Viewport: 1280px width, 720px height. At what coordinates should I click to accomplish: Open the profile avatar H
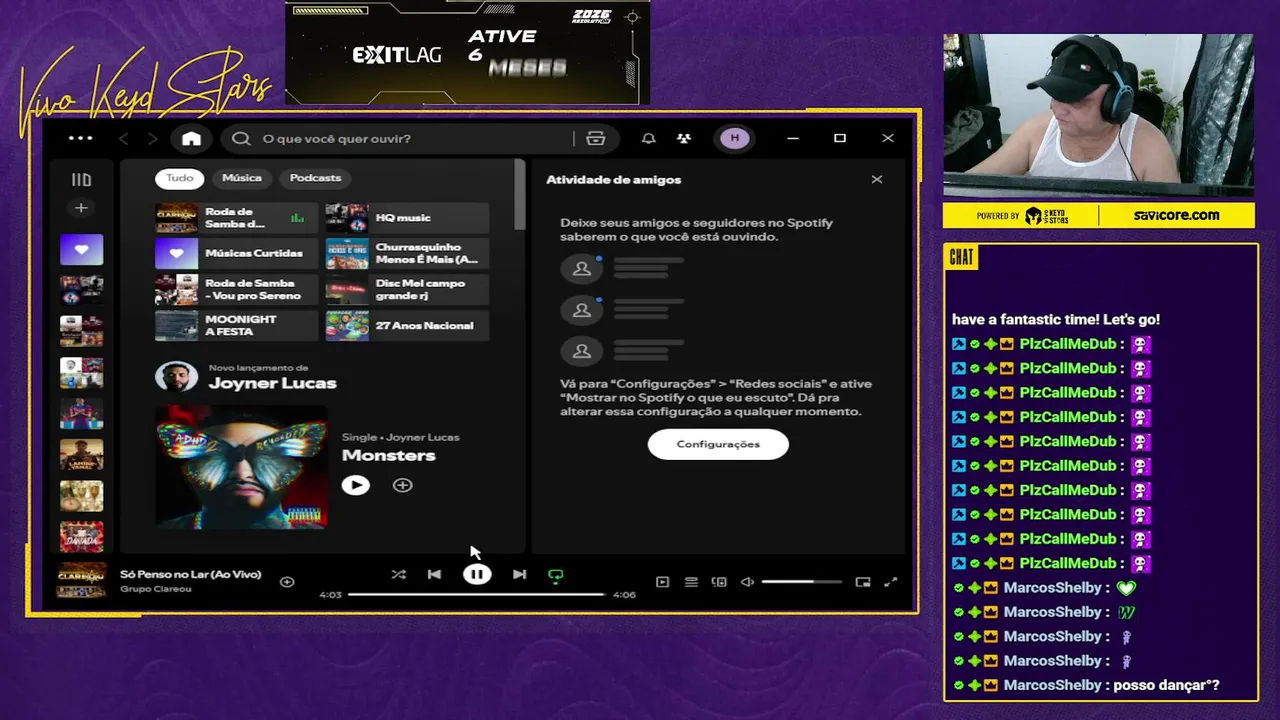[x=735, y=138]
